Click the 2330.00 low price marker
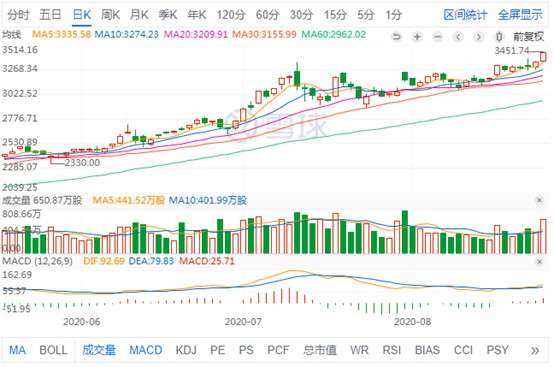The width and height of the screenshot is (554, 367). [82, 163]
